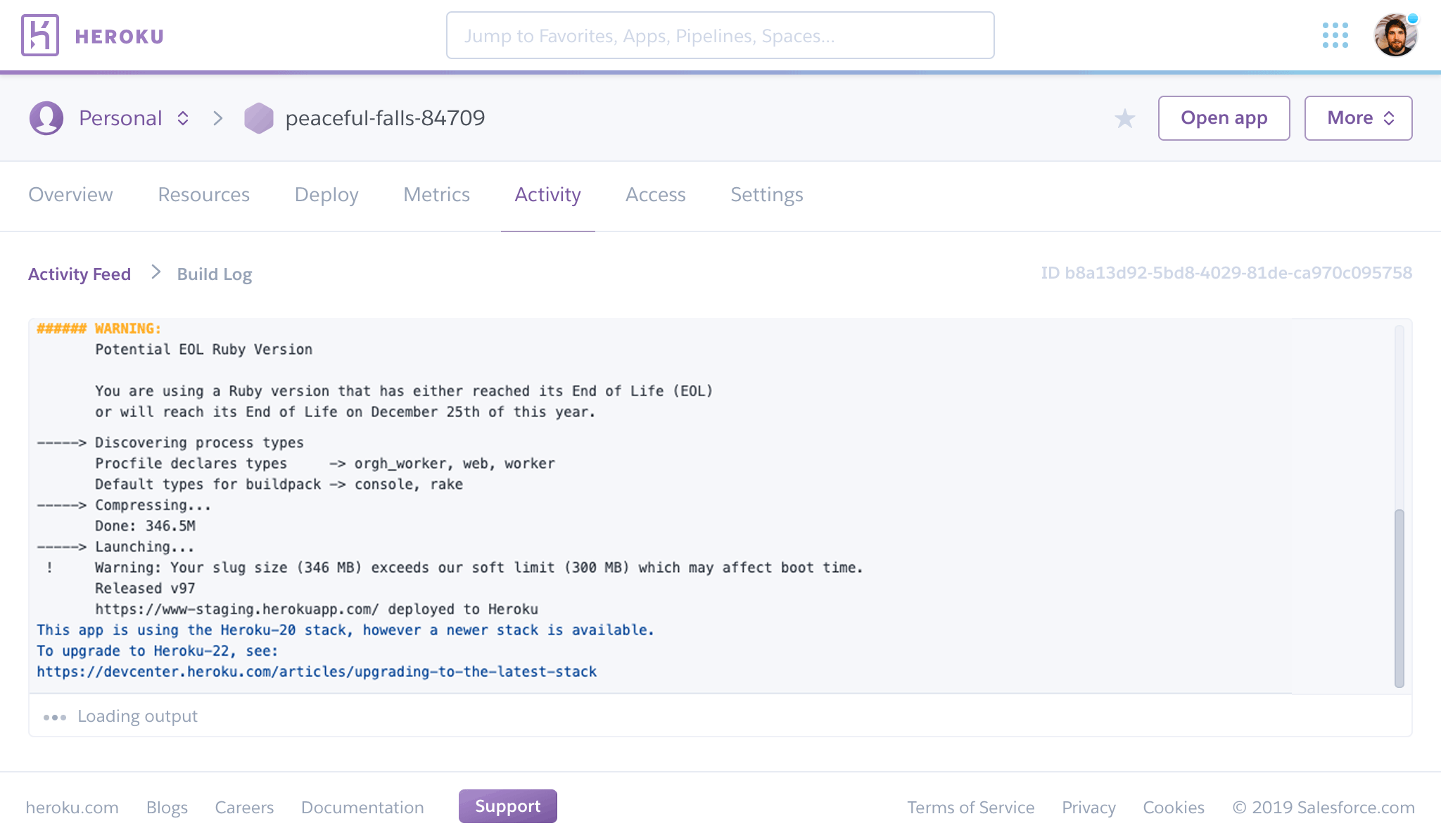
Task: Open the heroku.com footer link
Action: pos(72,808)
